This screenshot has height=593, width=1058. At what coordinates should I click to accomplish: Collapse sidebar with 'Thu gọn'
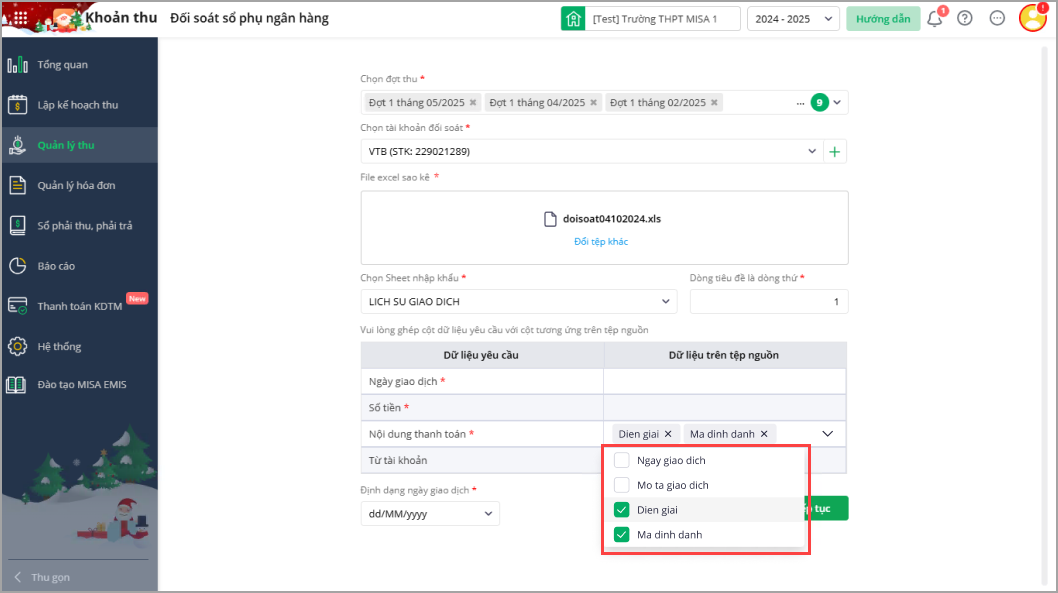[50, 577]
